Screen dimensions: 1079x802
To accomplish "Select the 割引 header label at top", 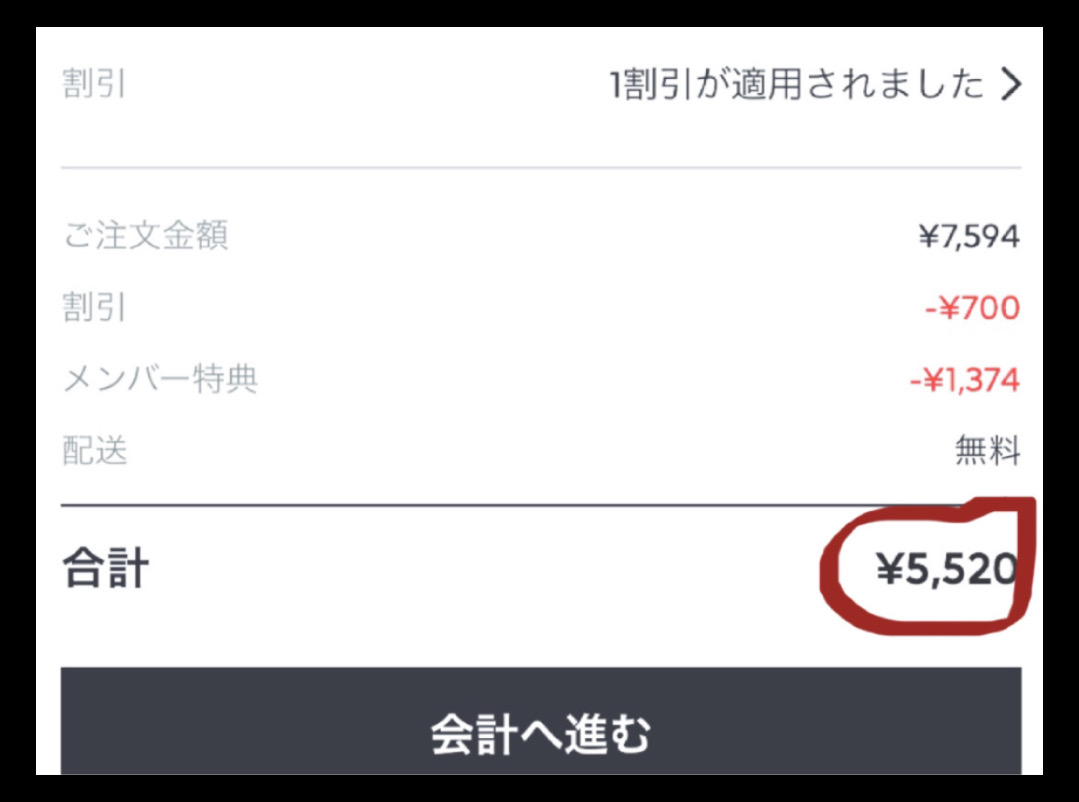I will click(x=94, y=84).
